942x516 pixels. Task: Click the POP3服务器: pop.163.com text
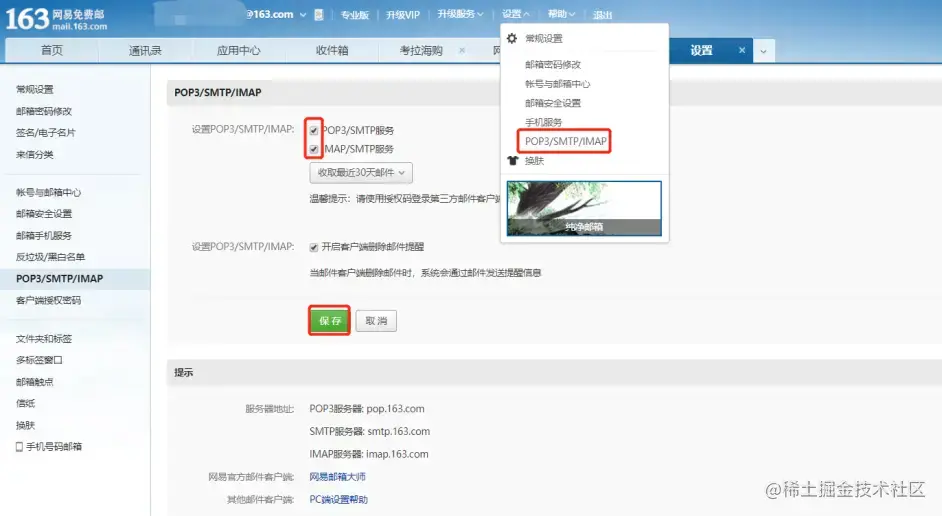pos(367,408)
